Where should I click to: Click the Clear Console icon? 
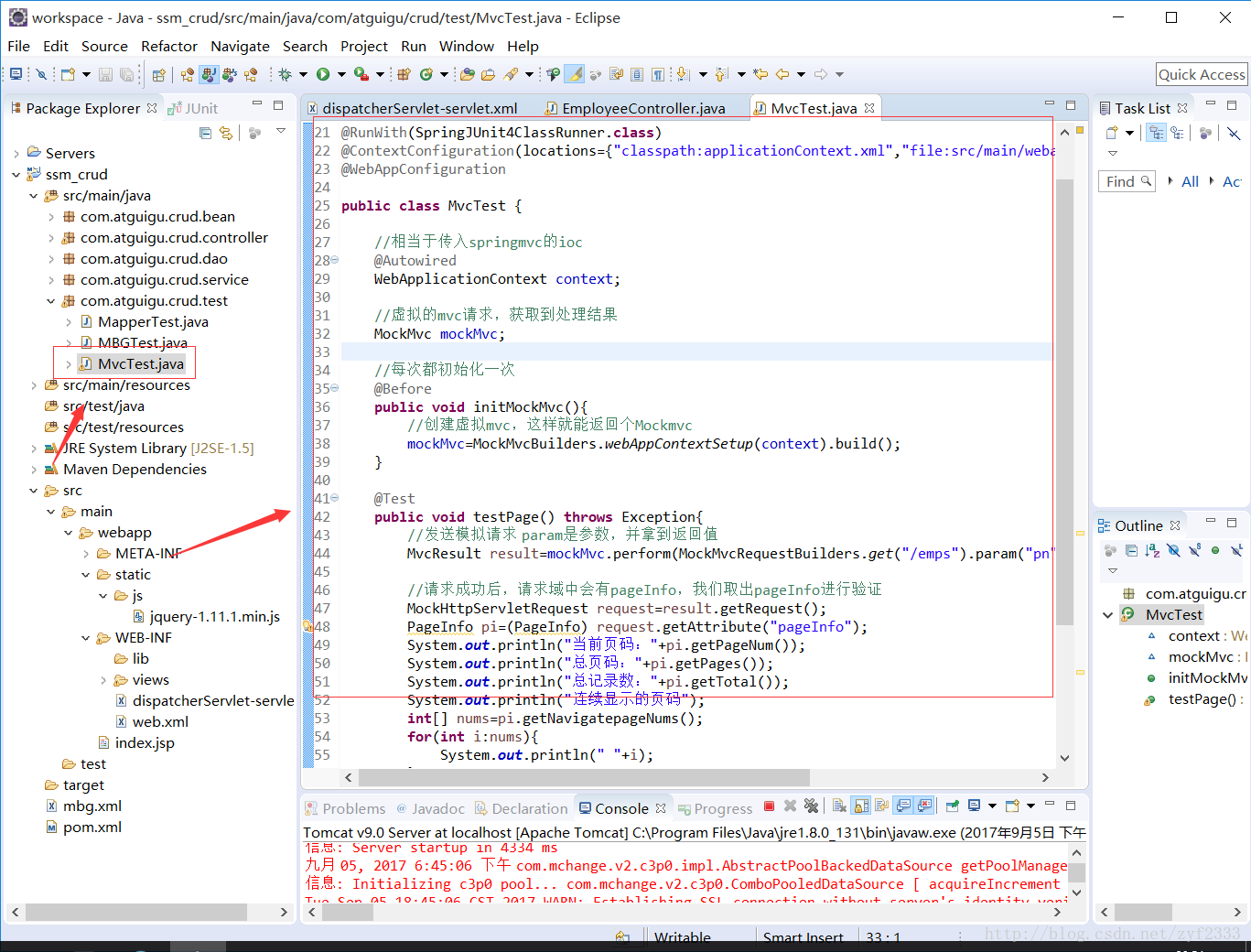point(839,806)
